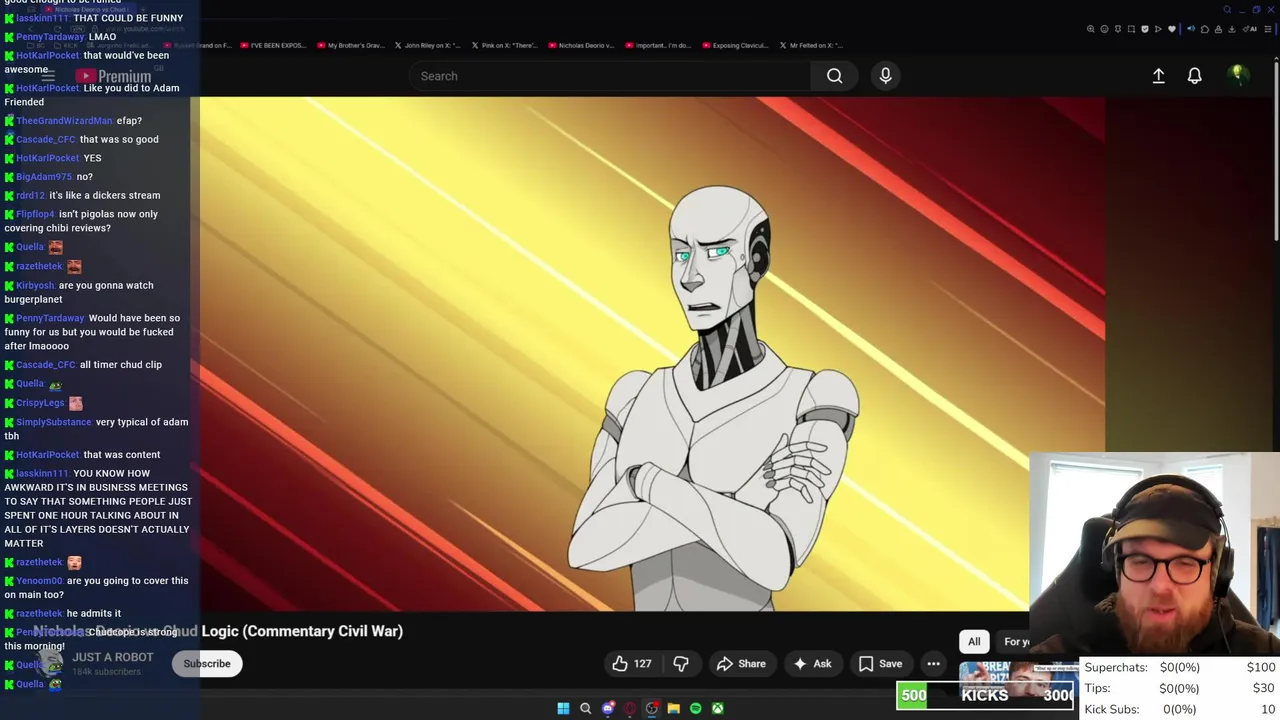Viewport: 1280px width, 720px height.
Task: Click chat username Kirbyosh
Action: (x=36, y=286)
